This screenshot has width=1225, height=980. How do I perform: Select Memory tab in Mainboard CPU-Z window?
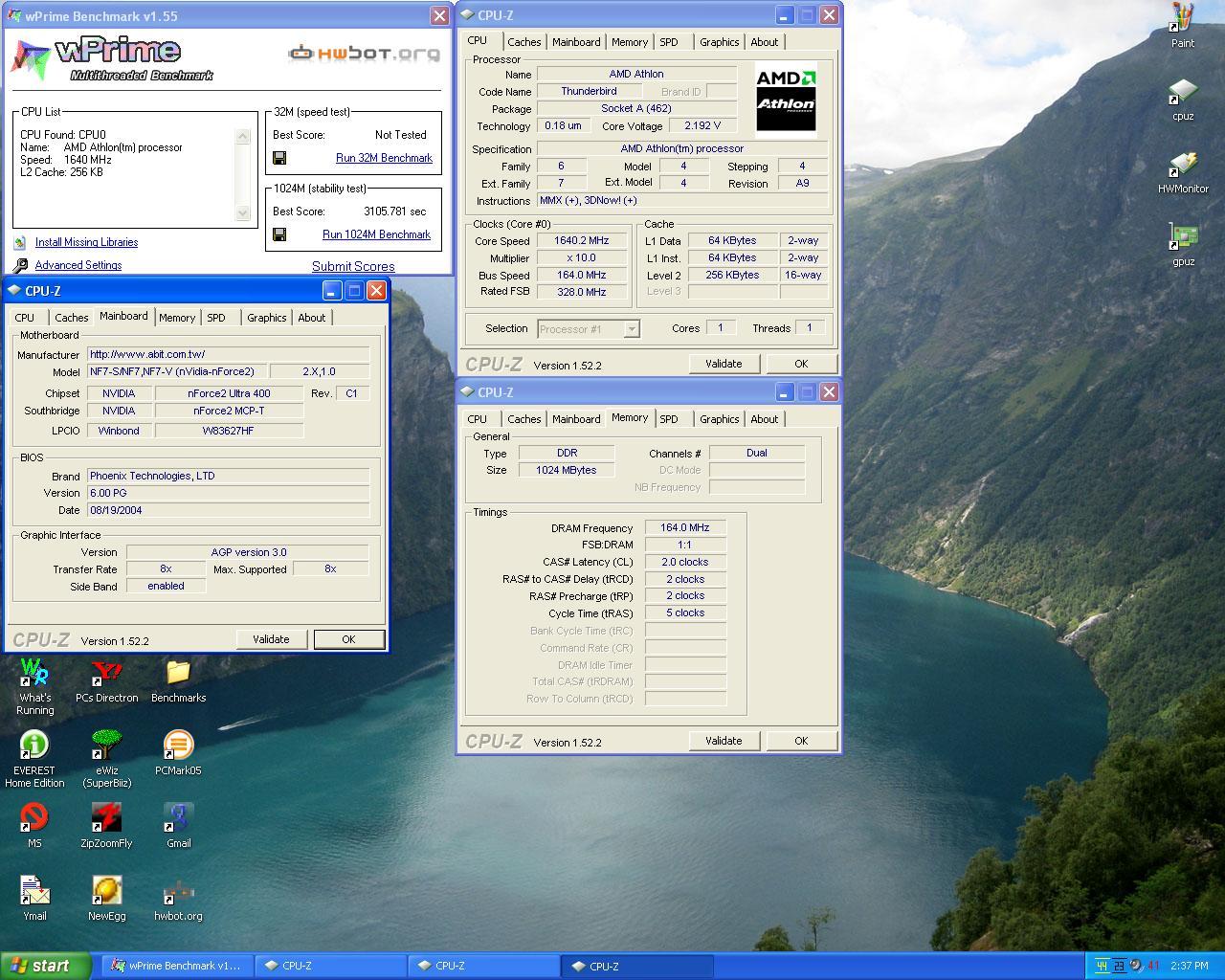[x=177, y=318]
